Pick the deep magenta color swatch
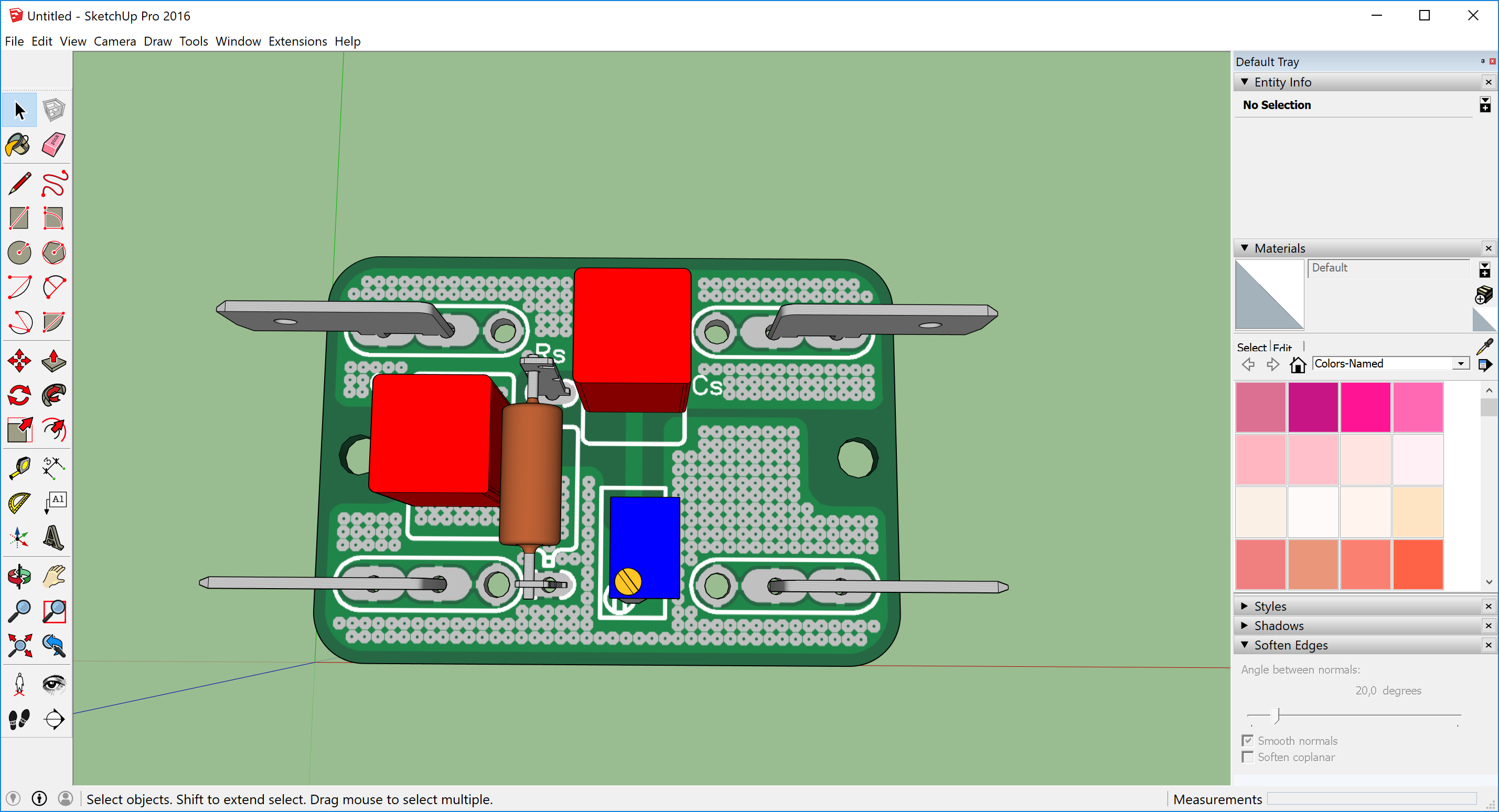The image size is (1499, 812). click(x=1312, y=407)
